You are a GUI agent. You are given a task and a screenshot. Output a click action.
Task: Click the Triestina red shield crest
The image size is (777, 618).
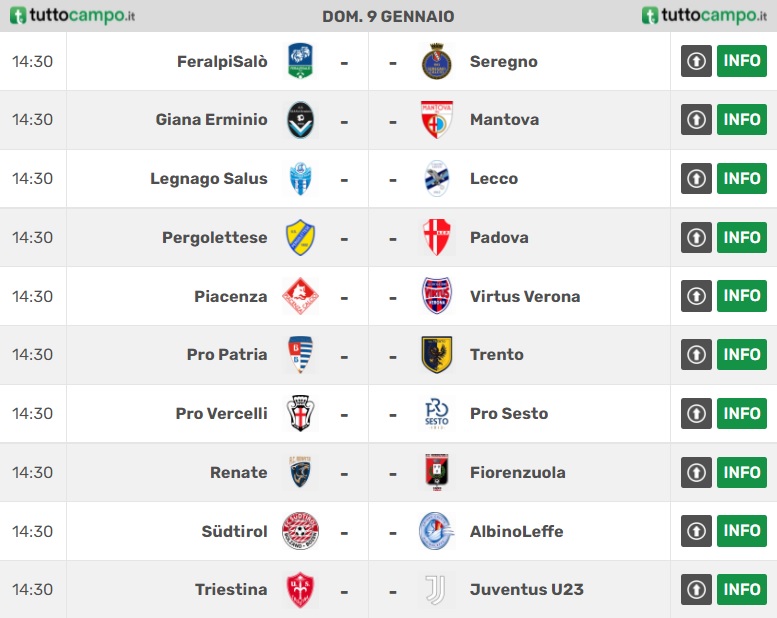[x=300, y=590]
